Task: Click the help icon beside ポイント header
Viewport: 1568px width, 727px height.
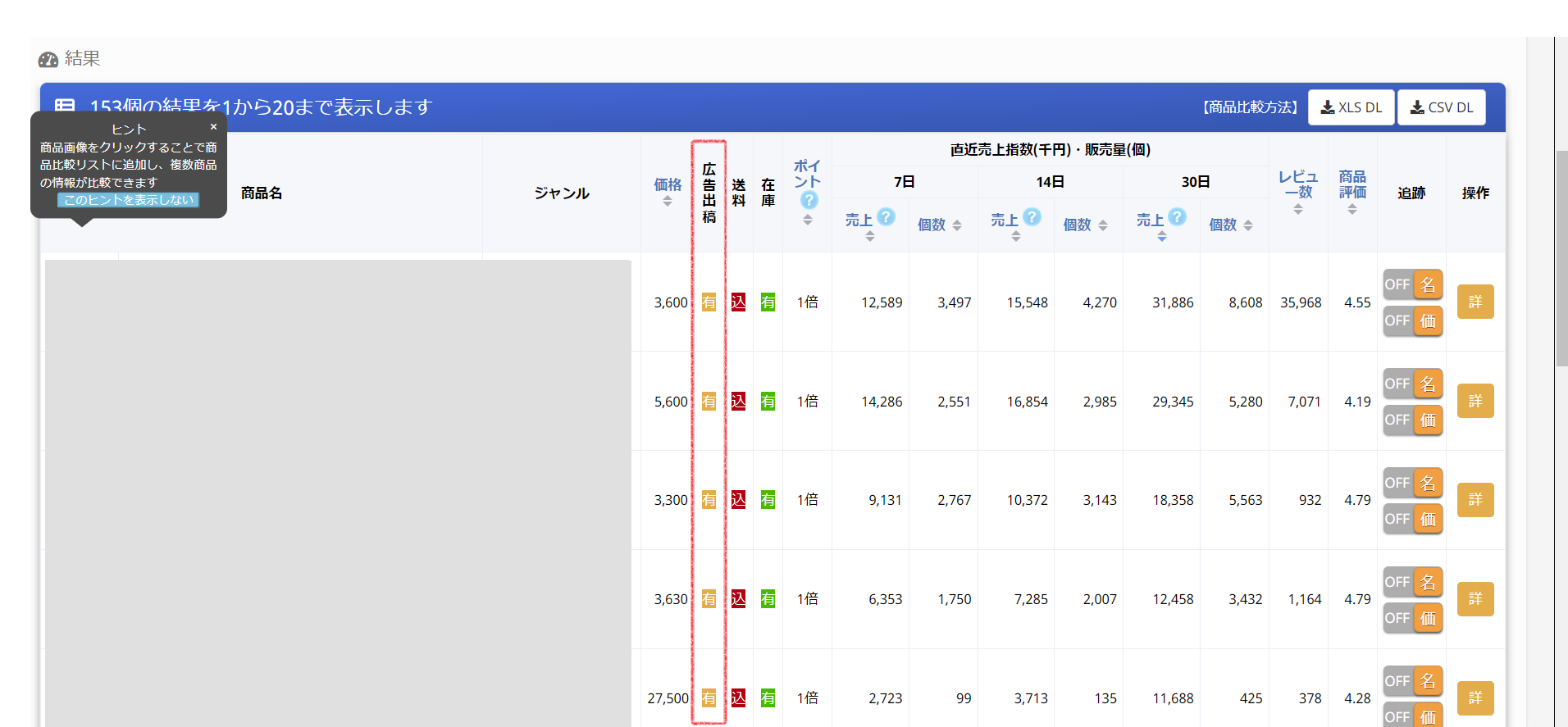Action: [x=809, y=200]
